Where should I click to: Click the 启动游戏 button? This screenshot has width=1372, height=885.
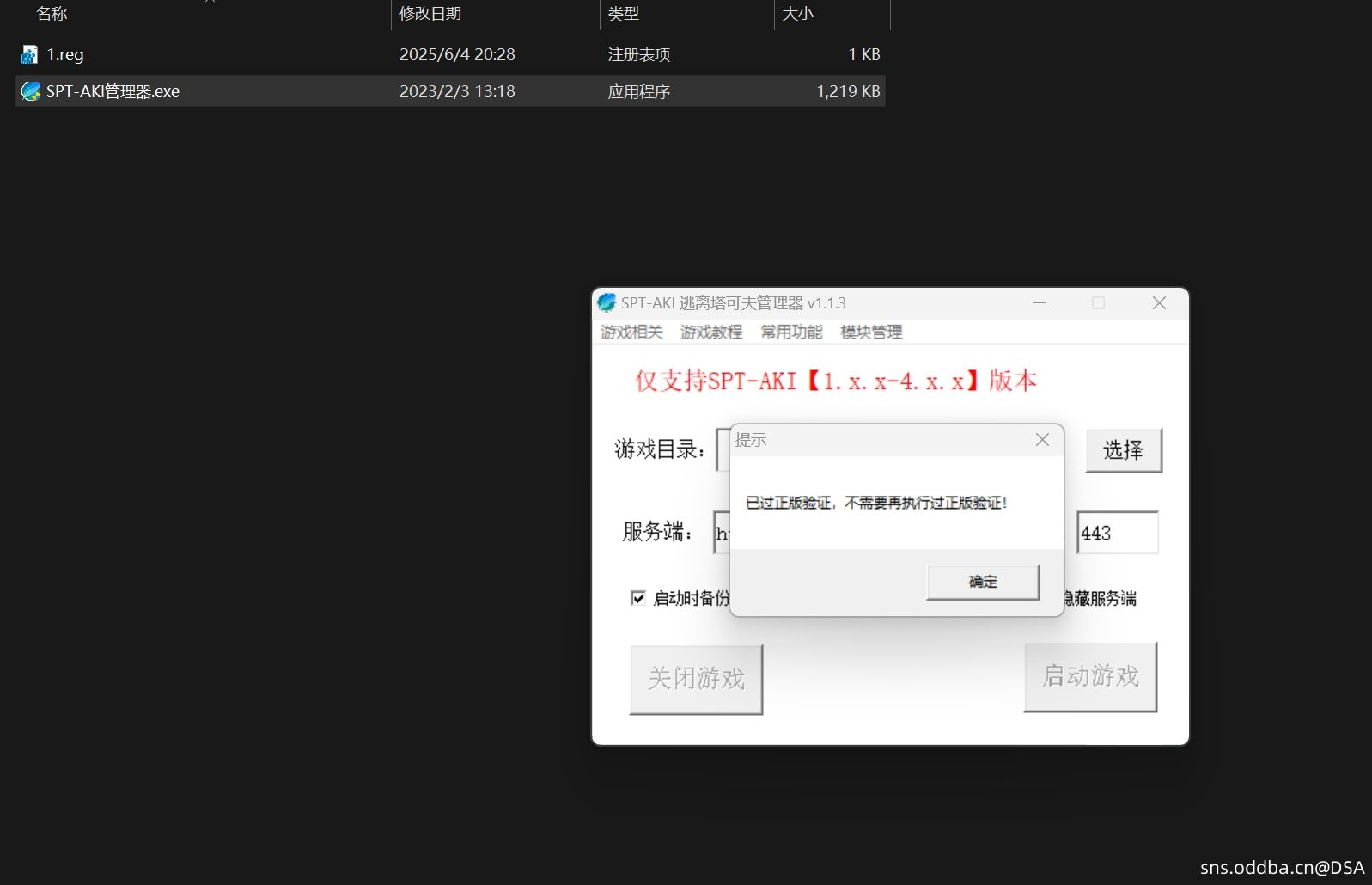point(1091,677)
